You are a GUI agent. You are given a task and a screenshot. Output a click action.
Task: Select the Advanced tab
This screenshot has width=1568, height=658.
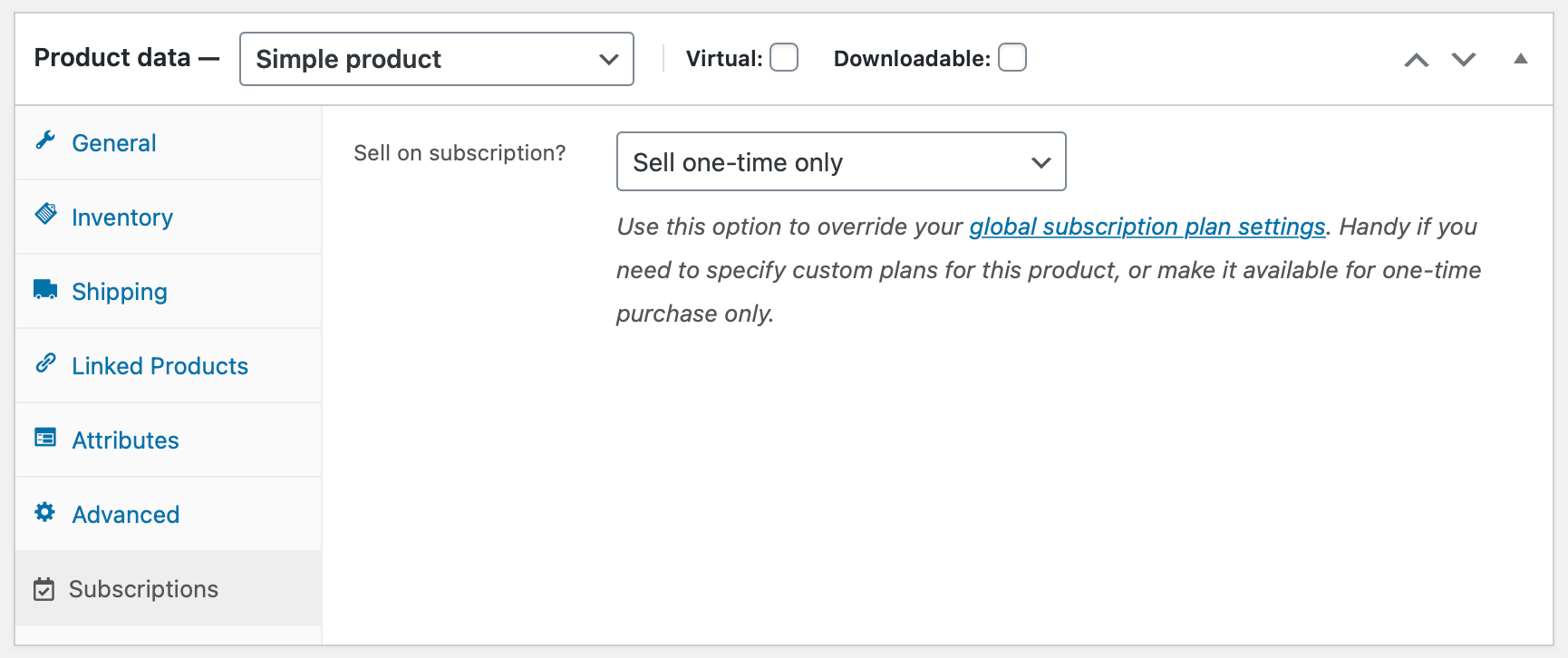[x=126, y=515]
